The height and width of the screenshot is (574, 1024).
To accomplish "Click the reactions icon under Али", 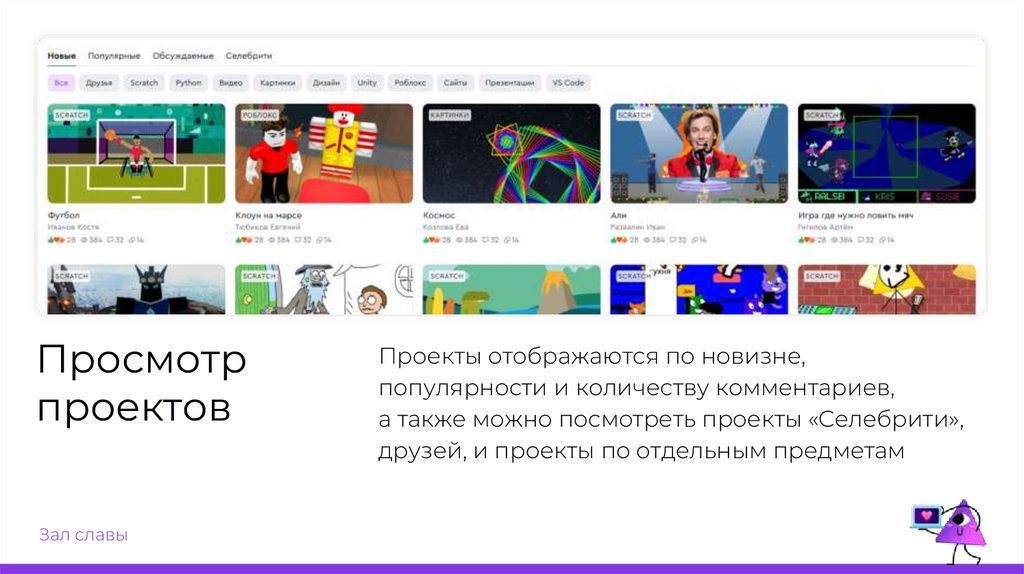I will (x=618, y=240).
